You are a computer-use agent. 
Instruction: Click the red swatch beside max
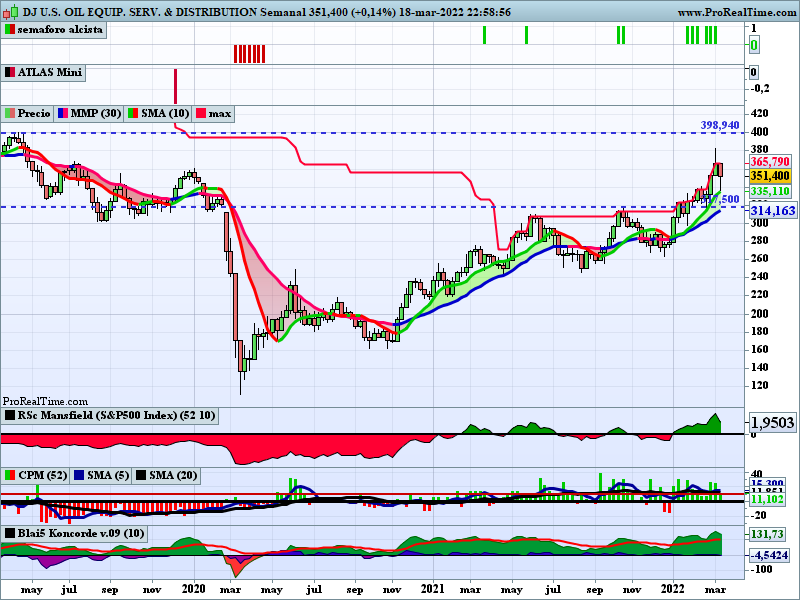[201, 113]
